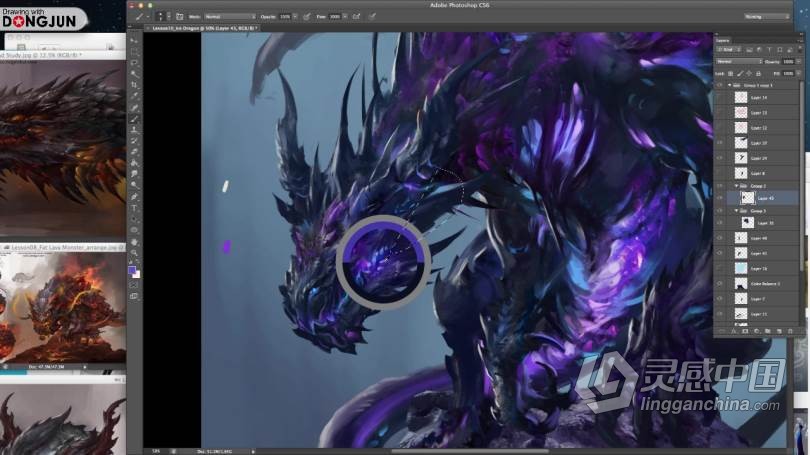The image size is (810, 455).
Task: Select the Zoom tool
Action: coord(134,253)
